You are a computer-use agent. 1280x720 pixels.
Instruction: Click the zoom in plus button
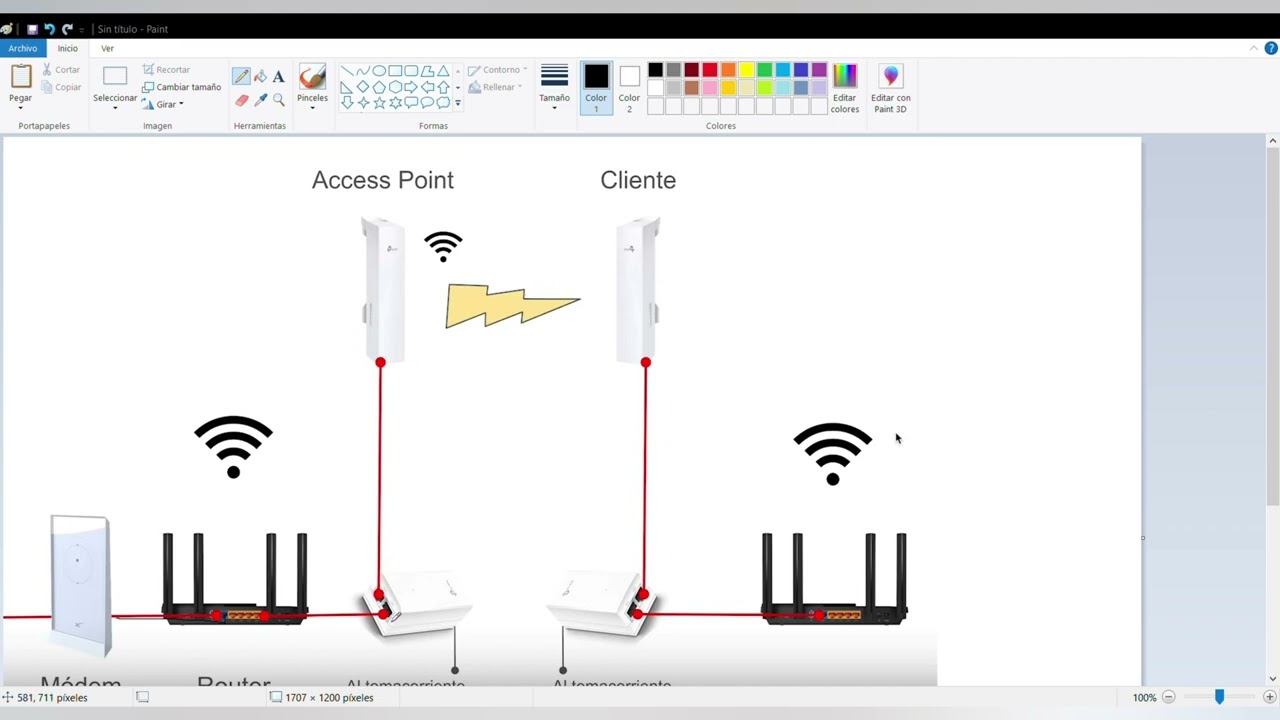point(1269,697)
